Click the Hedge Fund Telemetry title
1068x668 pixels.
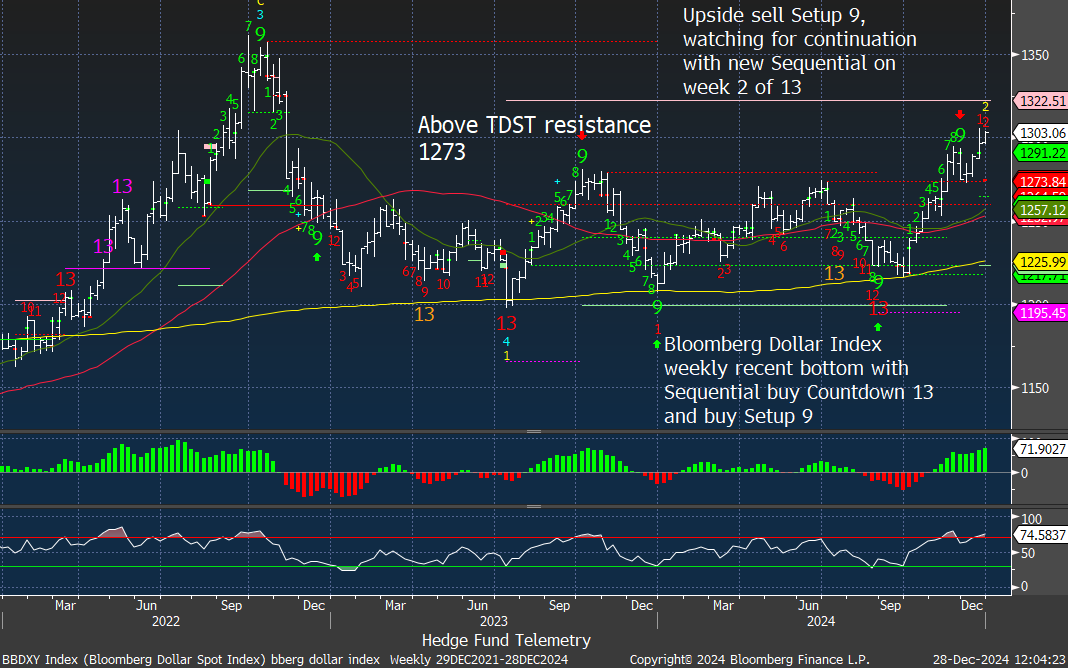pos(506,640)
